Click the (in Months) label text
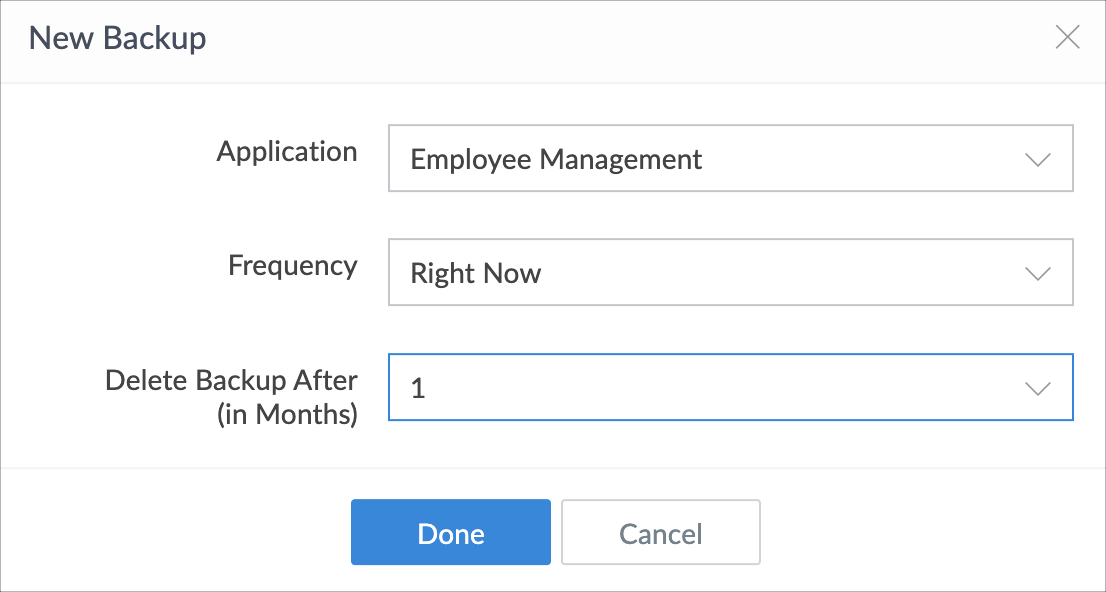This screenshot has width=1106, height=592. pyautogui.click(x=287, y=414)
